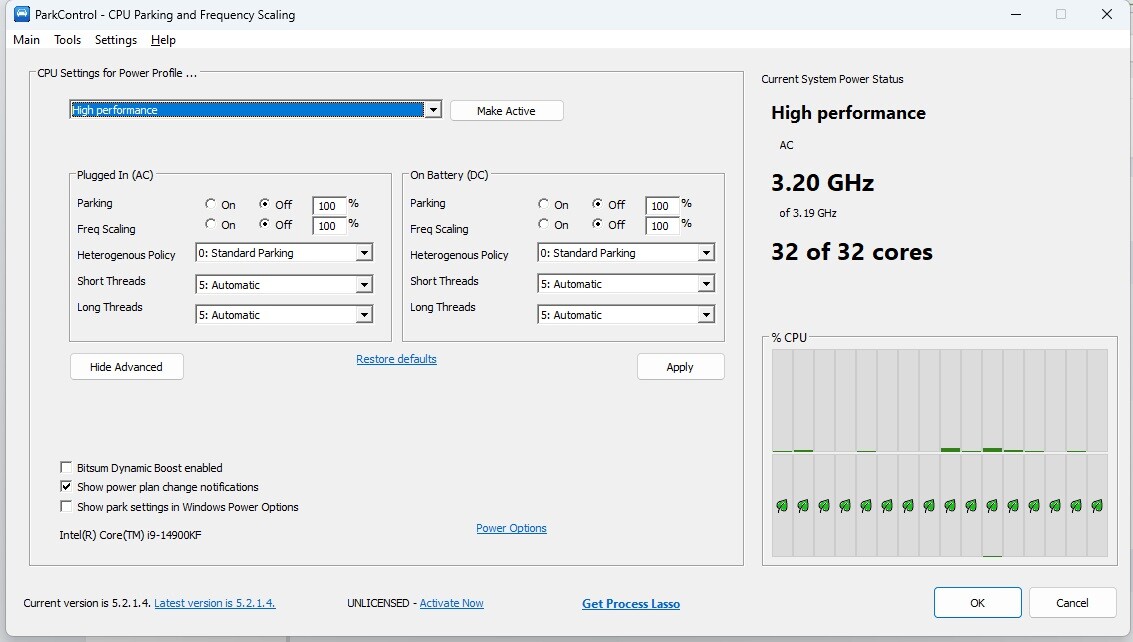The width and height of the screenshot is (1133, 642).
Task: Open the Settings menu
Action: click(116, 40)
